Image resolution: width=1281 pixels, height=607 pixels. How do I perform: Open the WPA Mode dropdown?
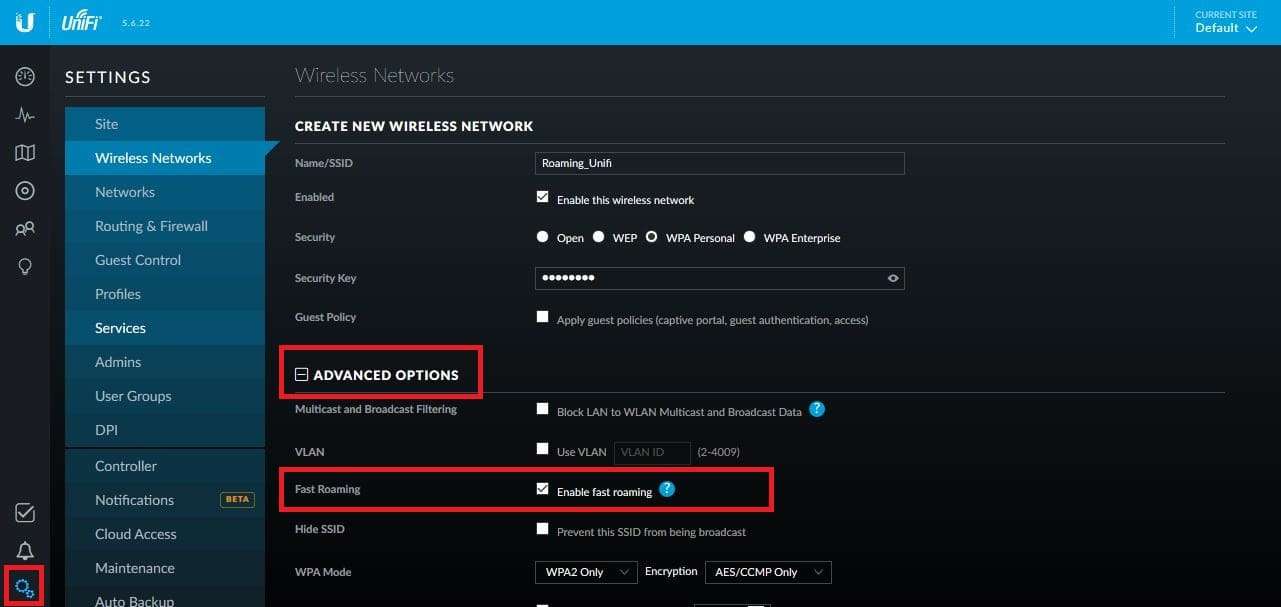point(585,571)
